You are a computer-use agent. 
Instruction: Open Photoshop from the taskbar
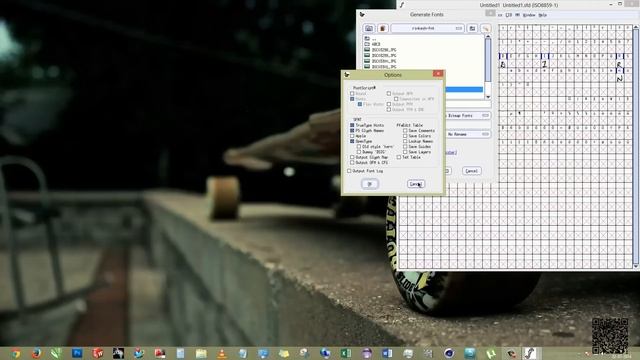pos(77,353)
